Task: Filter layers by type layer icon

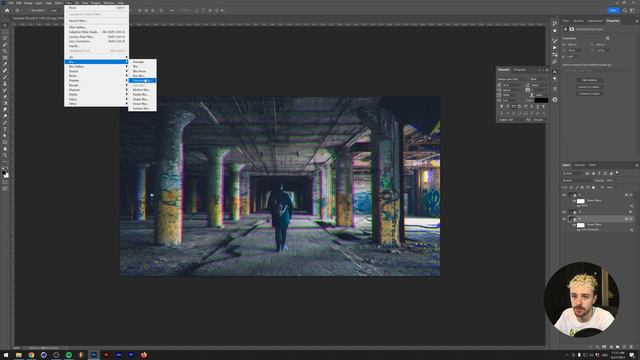Action: [599, 173]
